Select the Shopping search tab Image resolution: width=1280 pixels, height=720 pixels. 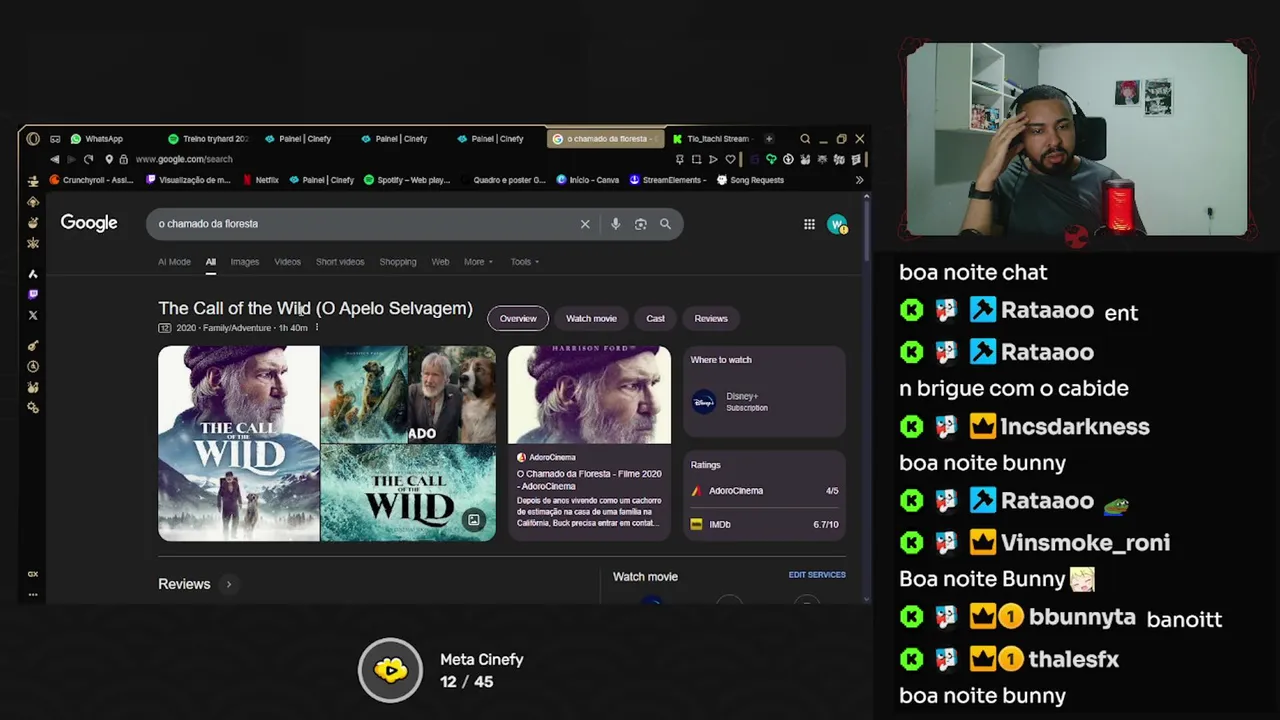pos(397,262)
